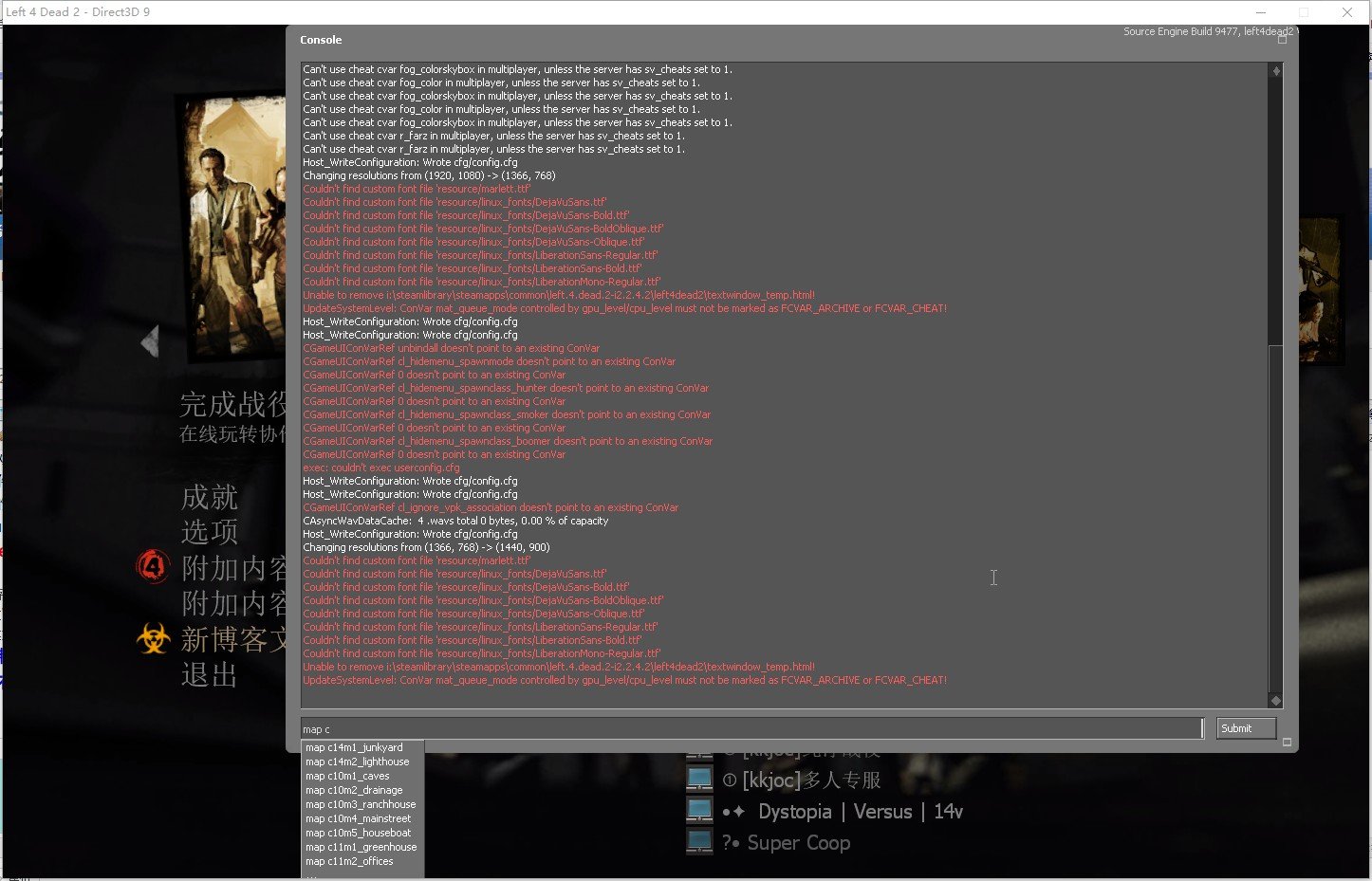
Task: Click the console resize grip corner icon
Action: click(1287, 743)
